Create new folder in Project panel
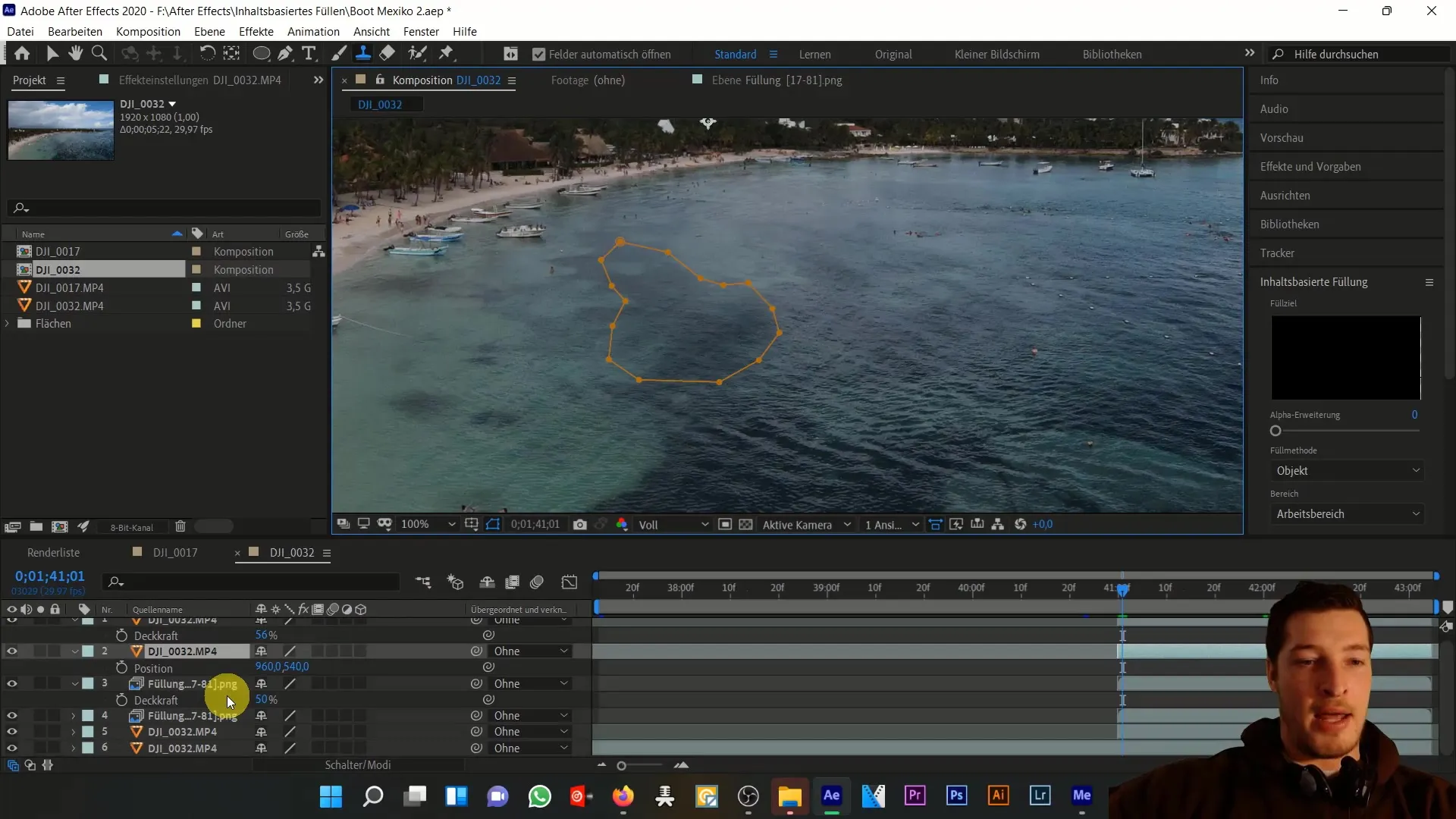This screenshot has height=819, width=1456. [x=36, y=526]
